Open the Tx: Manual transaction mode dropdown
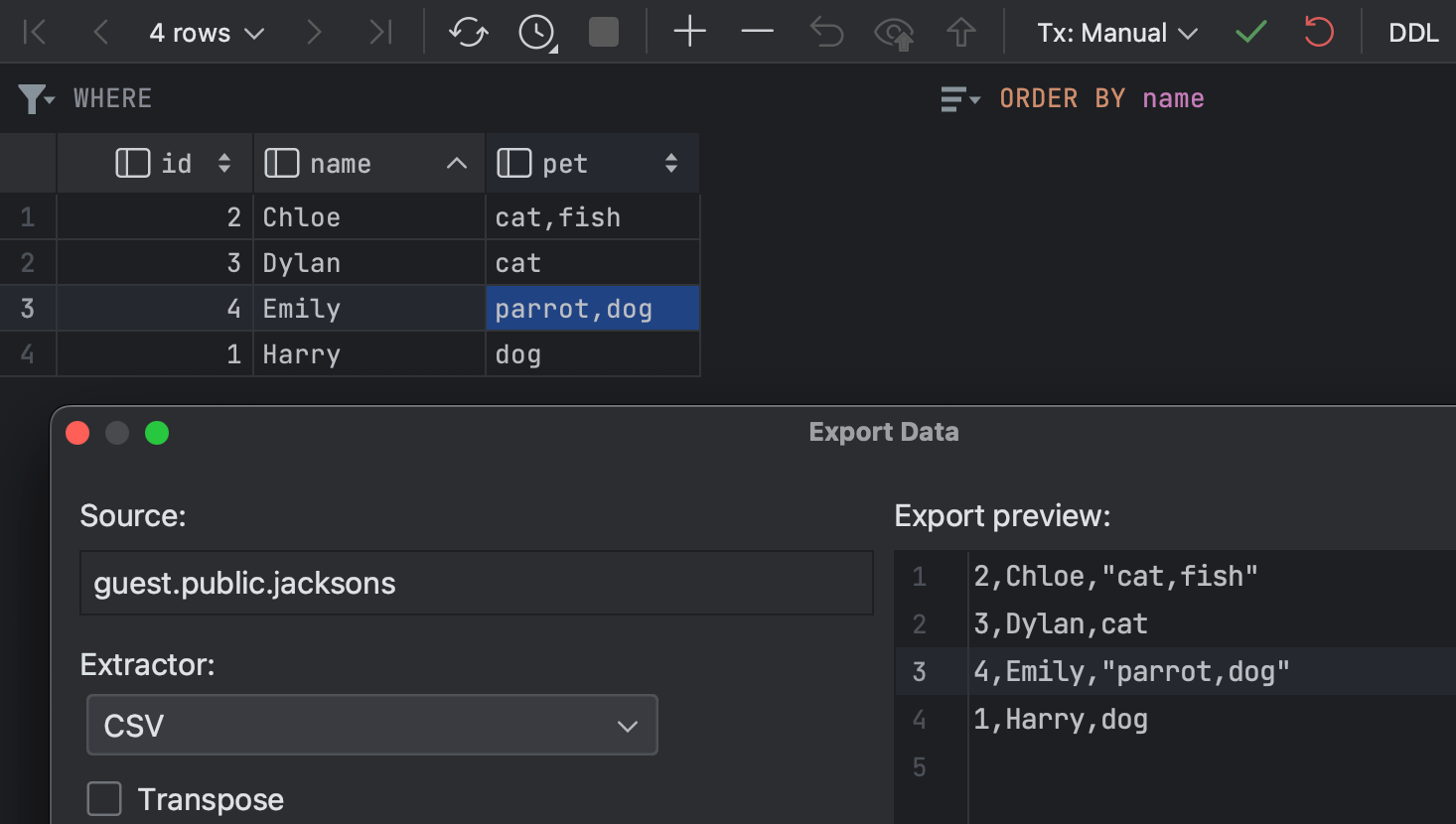The width and height of the screenshot is (1456, 824). 1115,32
